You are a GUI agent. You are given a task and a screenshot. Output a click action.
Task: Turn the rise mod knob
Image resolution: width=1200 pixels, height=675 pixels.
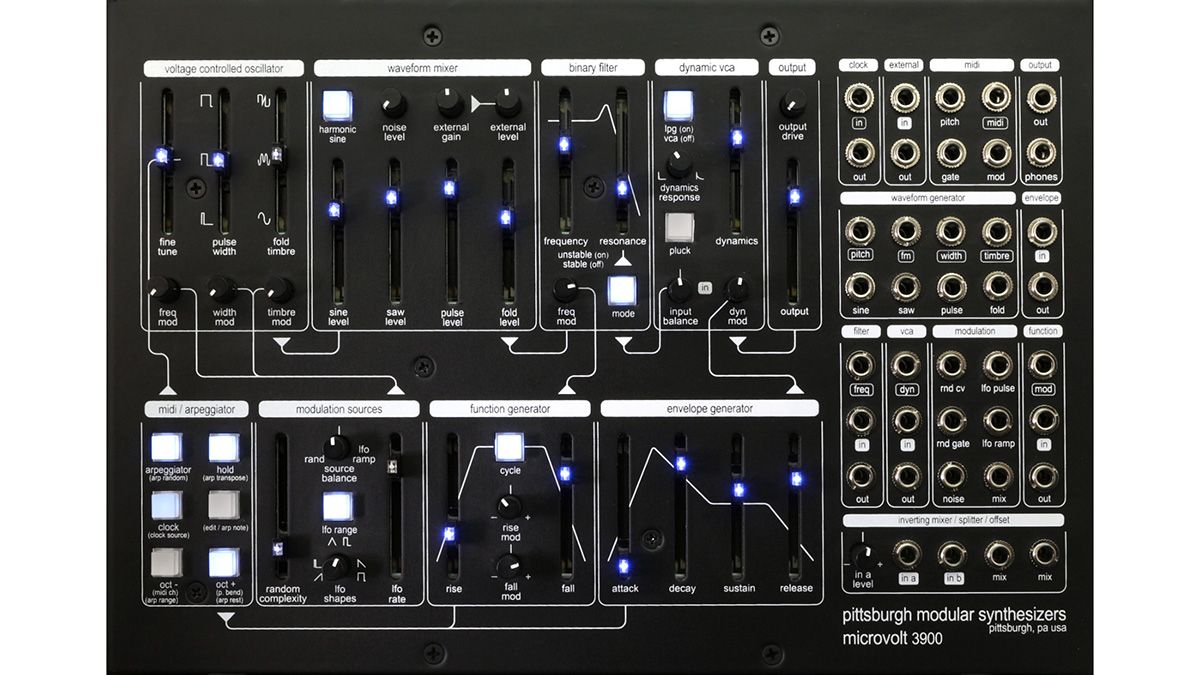510,505
